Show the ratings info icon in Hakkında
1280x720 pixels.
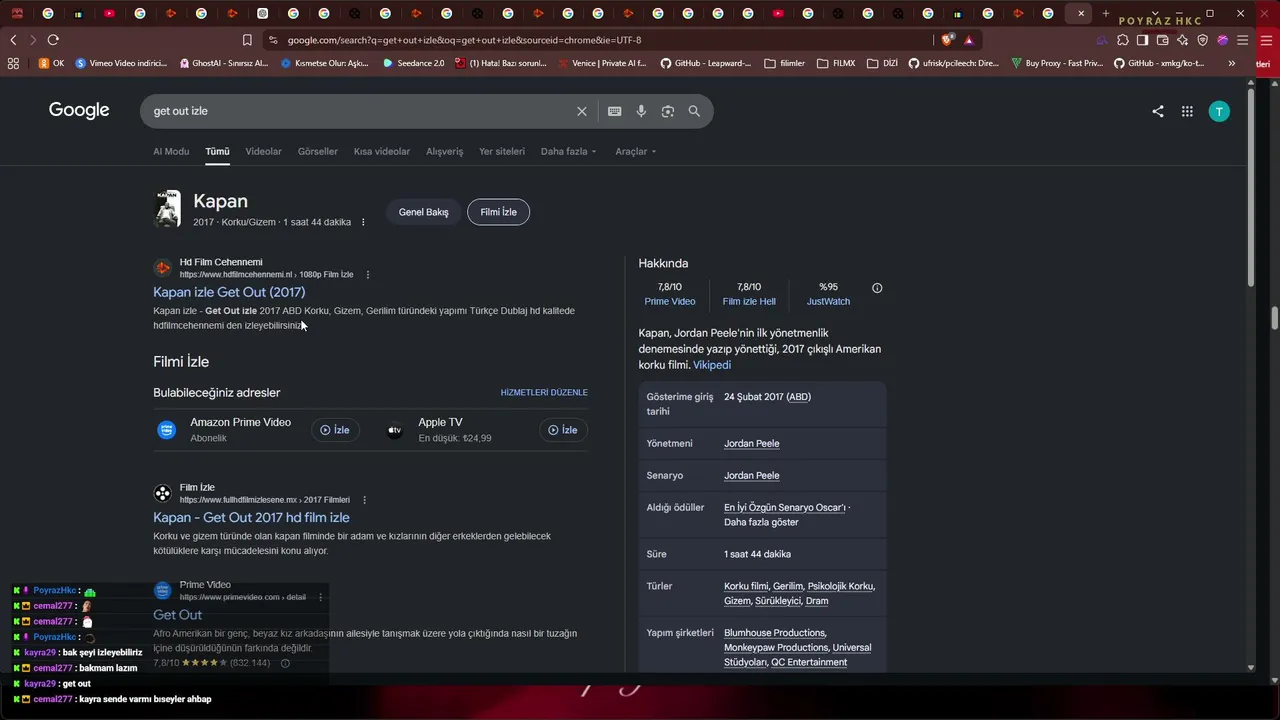tap(877, 288)
